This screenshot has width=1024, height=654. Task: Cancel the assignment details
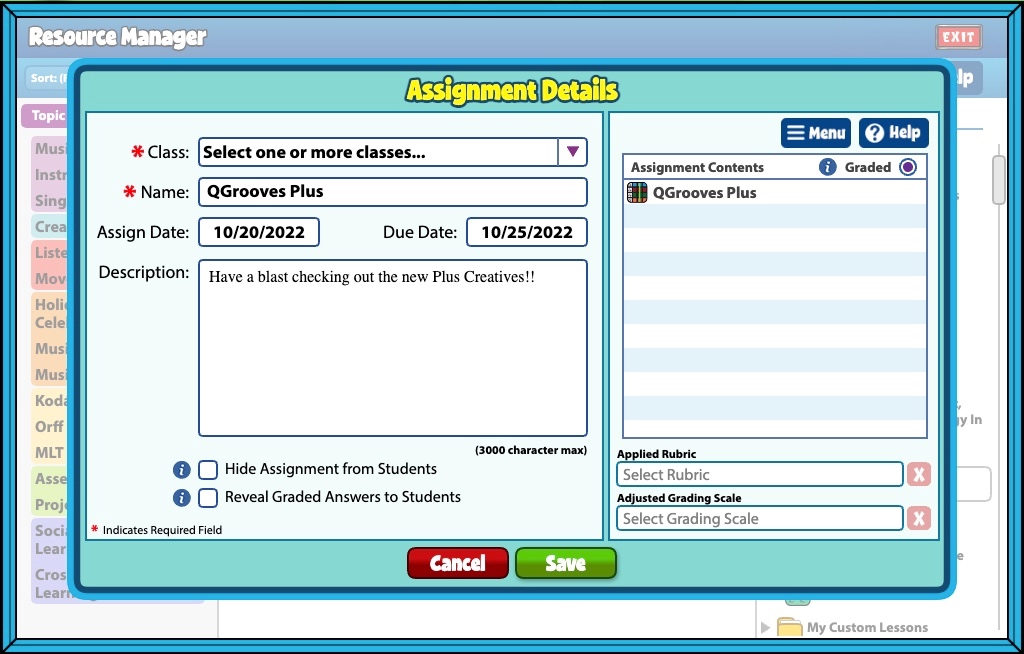coord(458,563)
